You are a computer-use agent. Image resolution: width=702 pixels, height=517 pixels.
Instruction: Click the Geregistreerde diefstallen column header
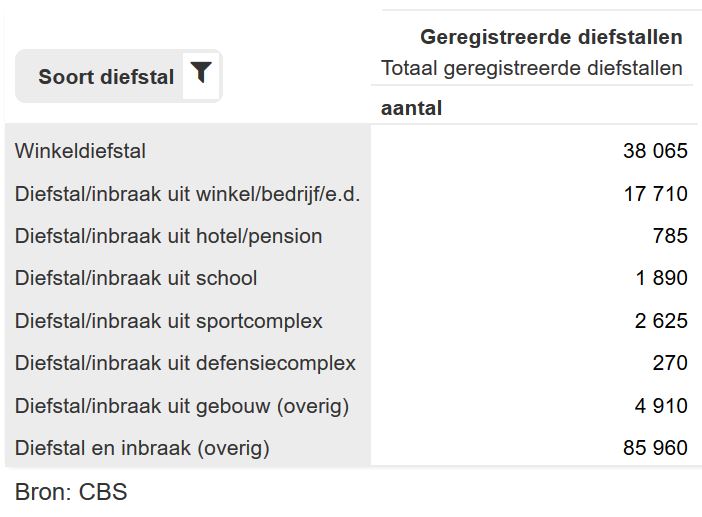click(x=551, y=37)
